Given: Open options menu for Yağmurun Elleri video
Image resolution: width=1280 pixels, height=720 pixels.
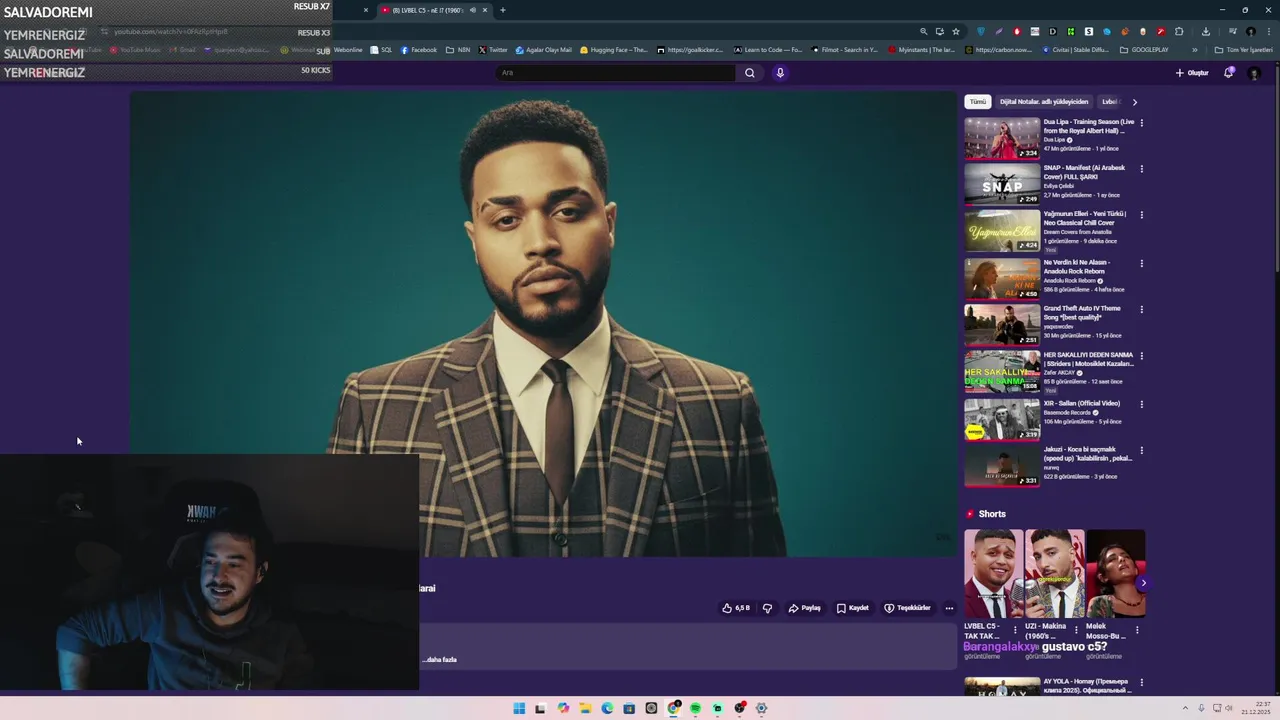Looking at the screenshot, I should tap(1141, 215).
